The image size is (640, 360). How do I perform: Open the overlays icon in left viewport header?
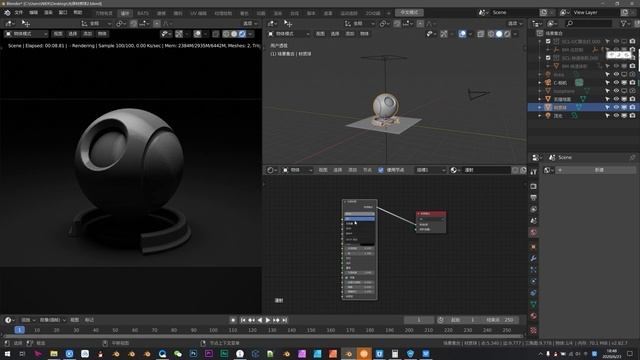pyautogui.click(x=198, y=34)
